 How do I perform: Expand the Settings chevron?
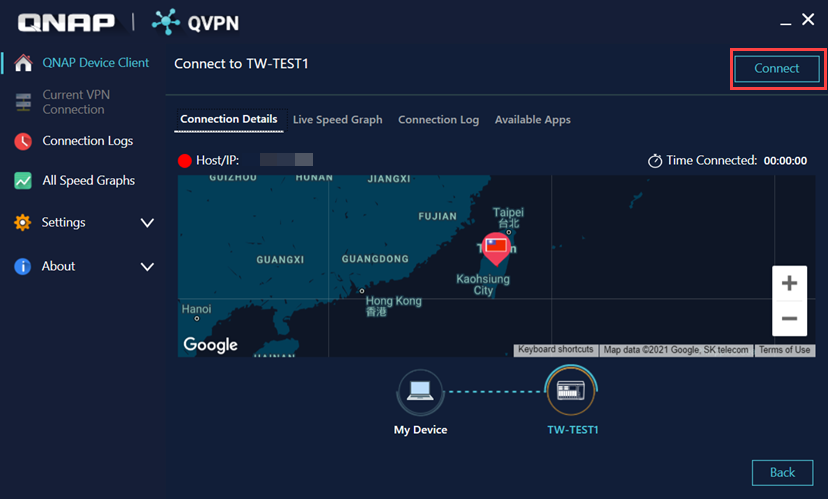[x=147, y=223]
